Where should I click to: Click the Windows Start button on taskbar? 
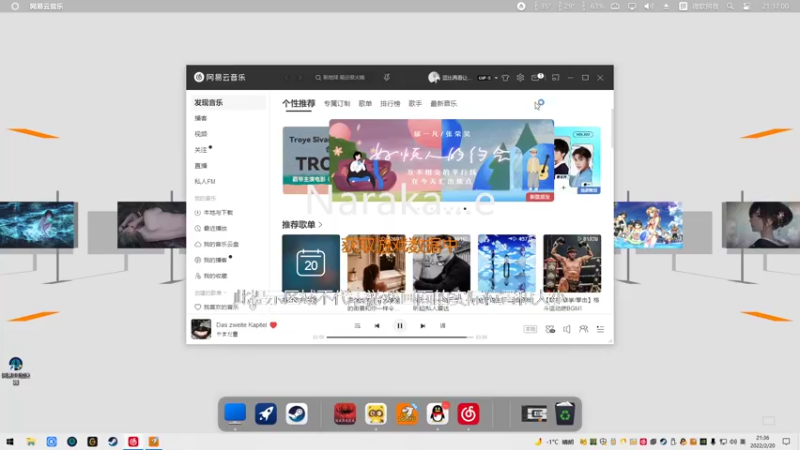10,442
